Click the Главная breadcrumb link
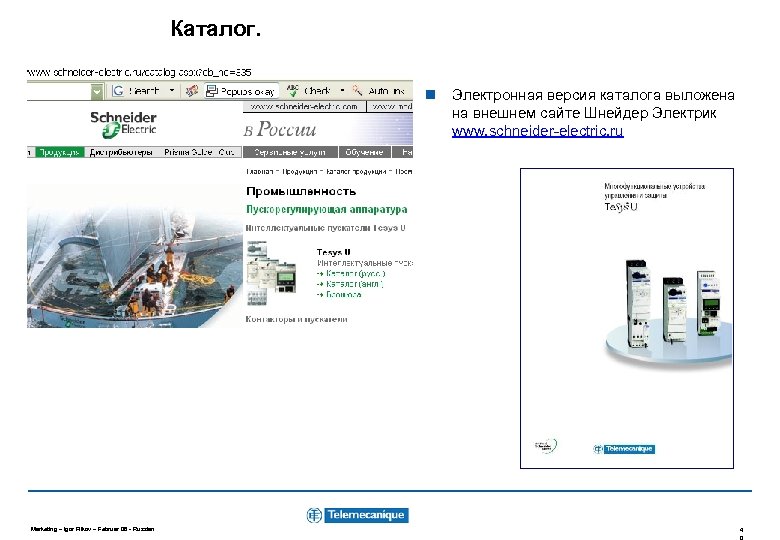Viewport: 780px width, 540px height. pyautogui.click(x=259, y=172)
